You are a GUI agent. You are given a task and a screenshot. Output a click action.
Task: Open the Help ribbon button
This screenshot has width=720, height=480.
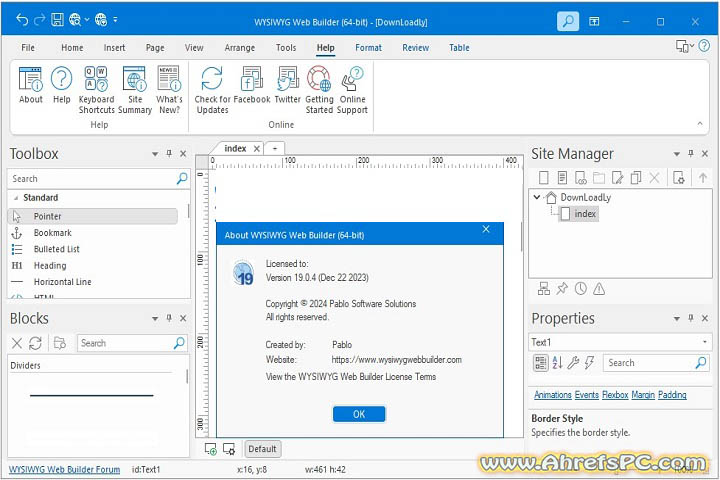[x=62, y=85]
